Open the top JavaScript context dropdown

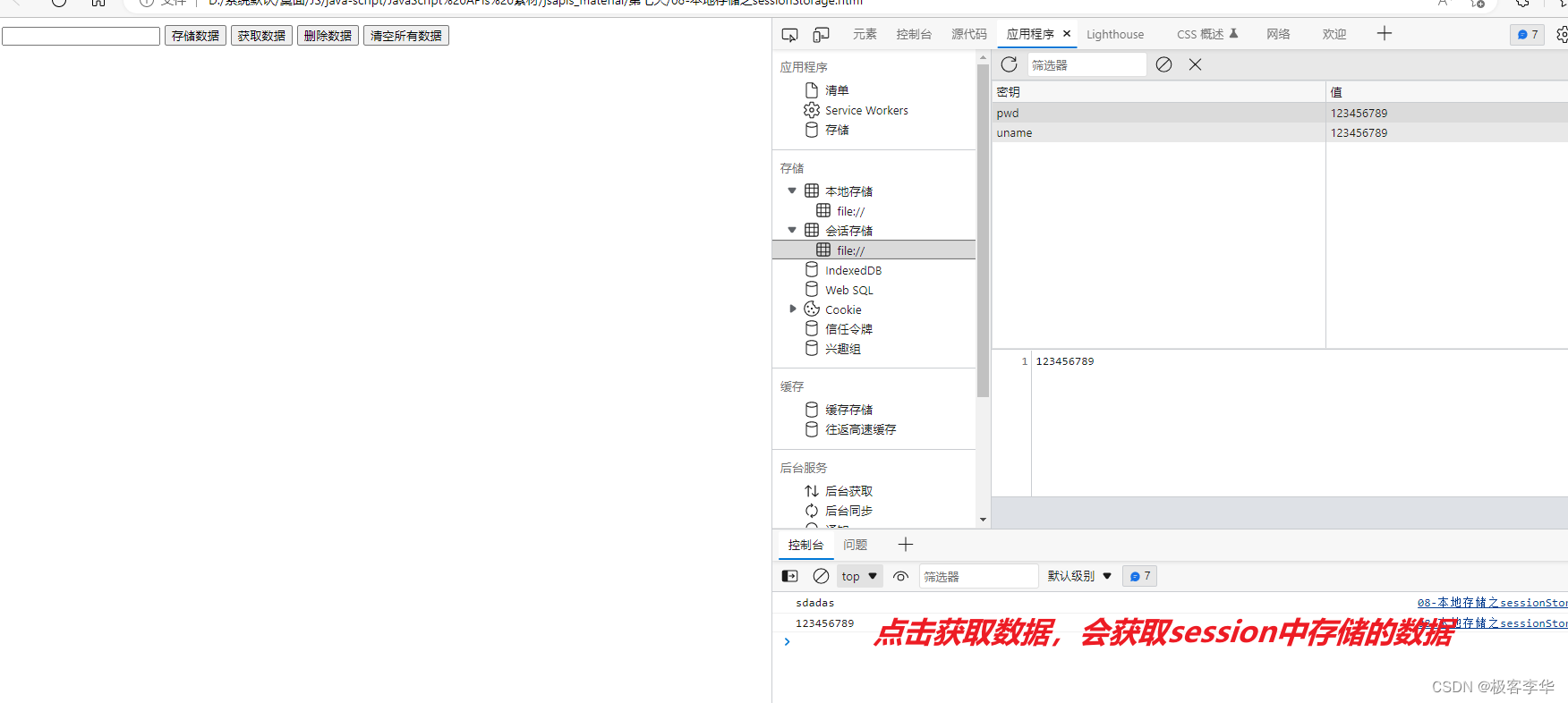(x=860, y=576)
